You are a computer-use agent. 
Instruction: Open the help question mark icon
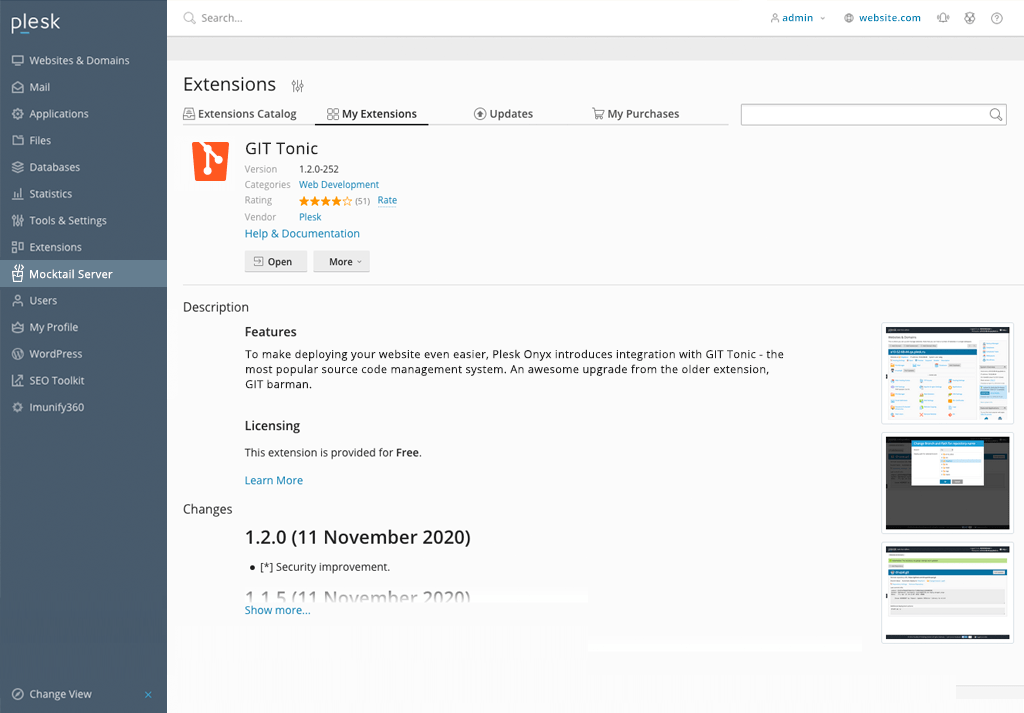[x=996, y=18]
